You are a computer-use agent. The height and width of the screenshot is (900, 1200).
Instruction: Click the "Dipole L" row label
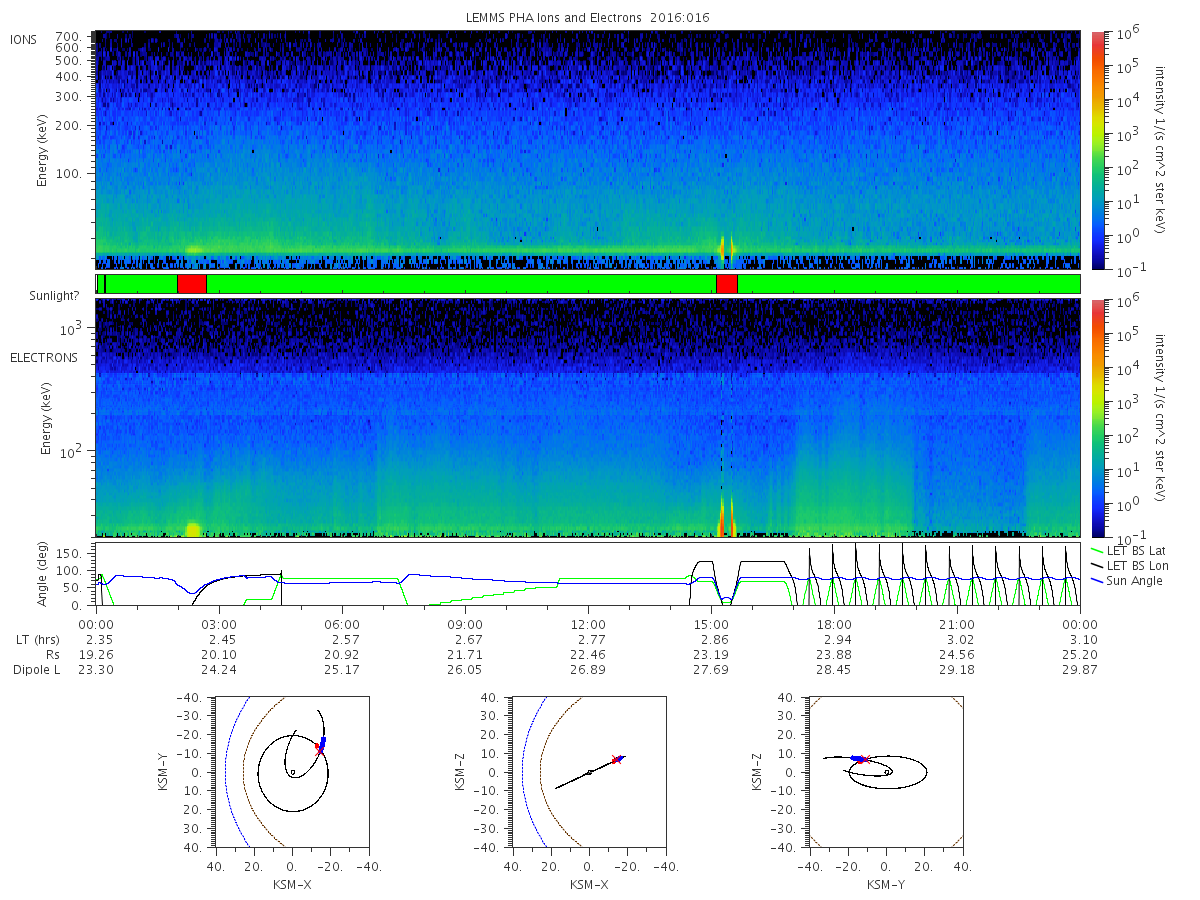(x=36, y=670)
